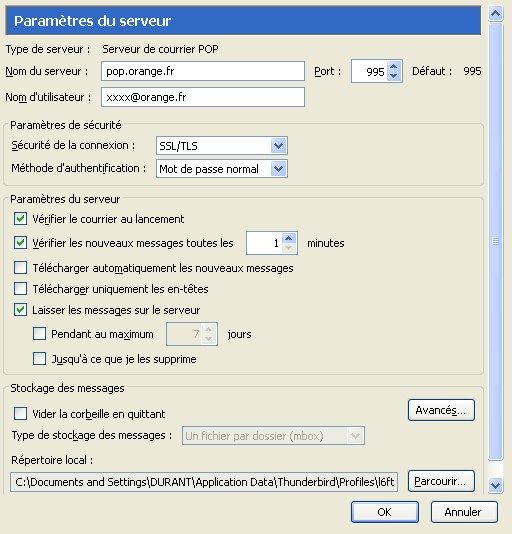This screenshot has width=512, height=534.
Task: Check Jusqu'à ce que je les supprime
Action: pyautogui.click(x=40, y=359)
